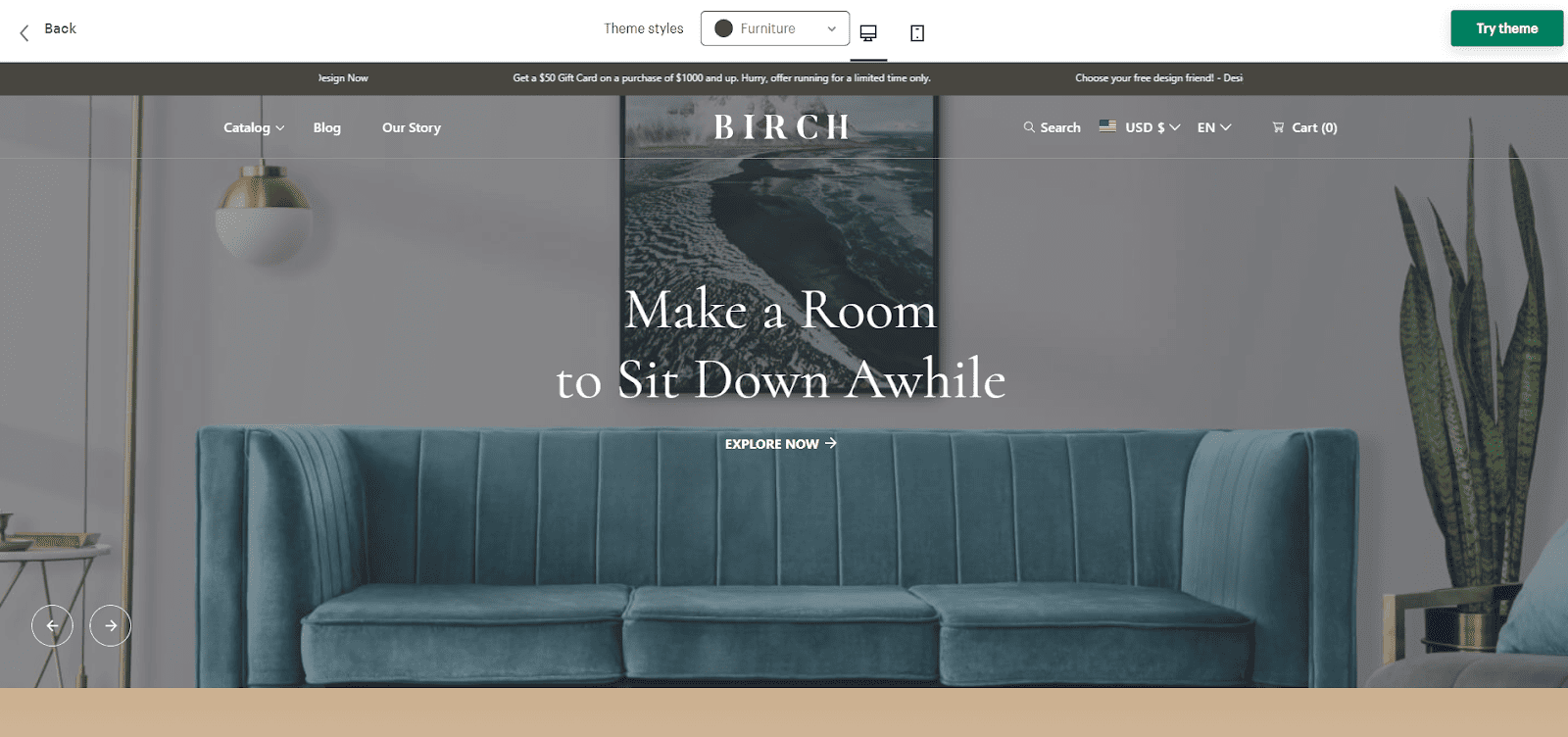Click the Back link text

pyautogui.click(x=60, y=28)
